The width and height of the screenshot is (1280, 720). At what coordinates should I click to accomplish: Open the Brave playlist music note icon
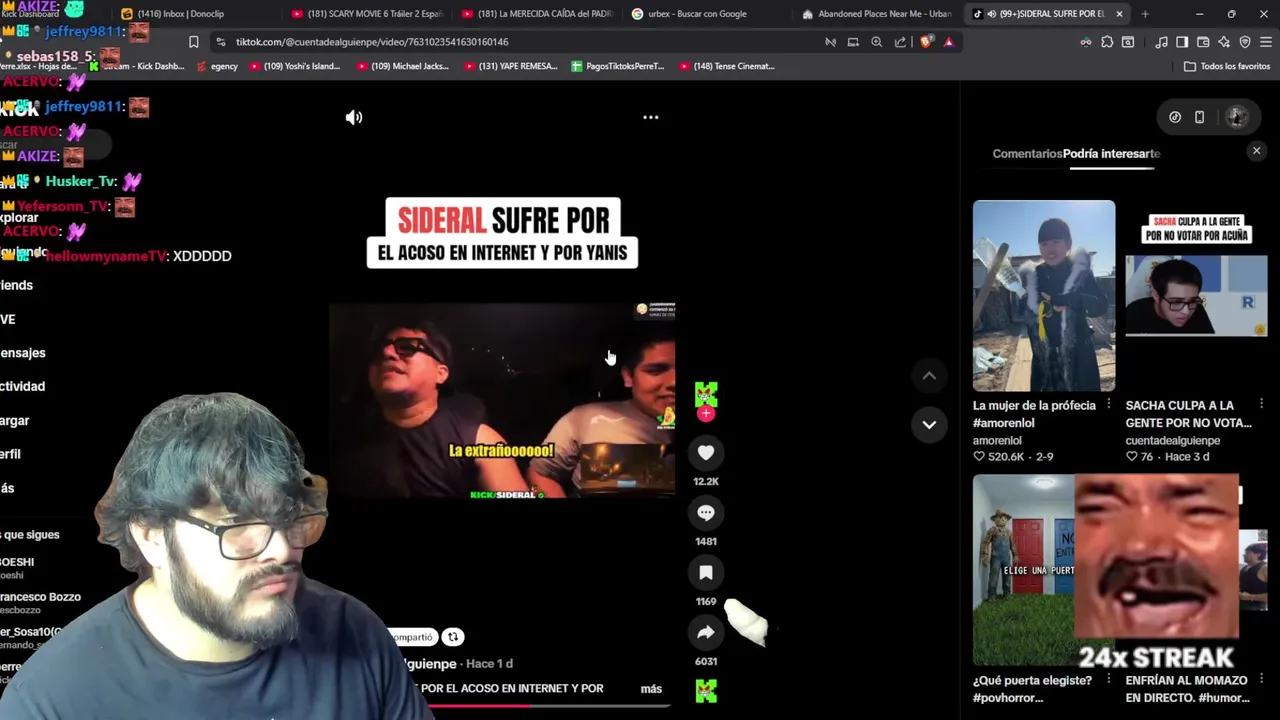click(1161, 42)
